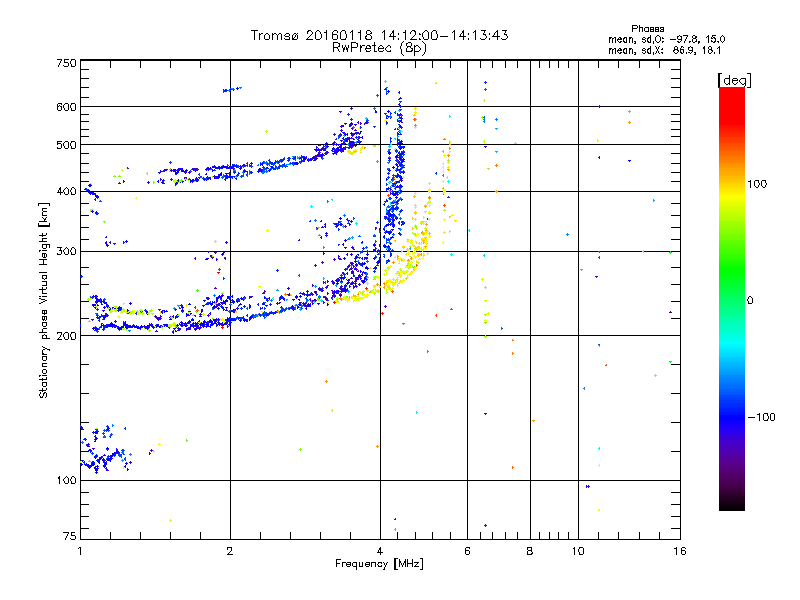
Task: Click the x-axis tick label '8'
Action: [x=530, y=551]
